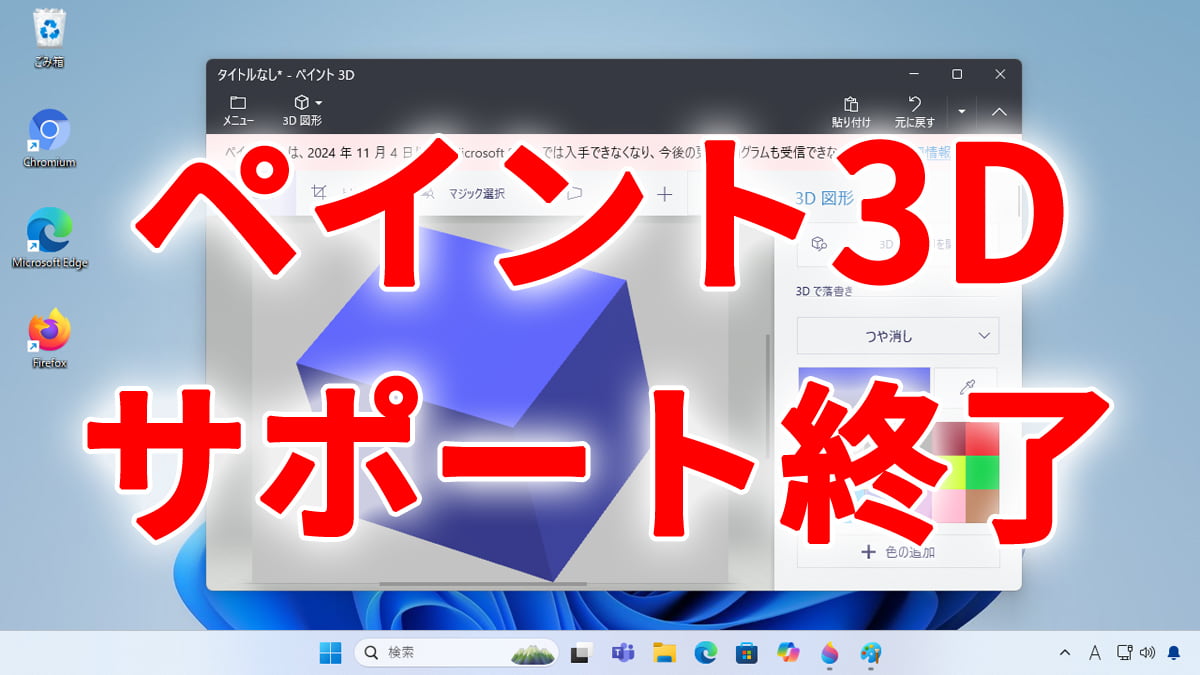This screenshot has width=1200, height=675.
Task: Open the つや消し material dropdown
Action: coord(898,336)
